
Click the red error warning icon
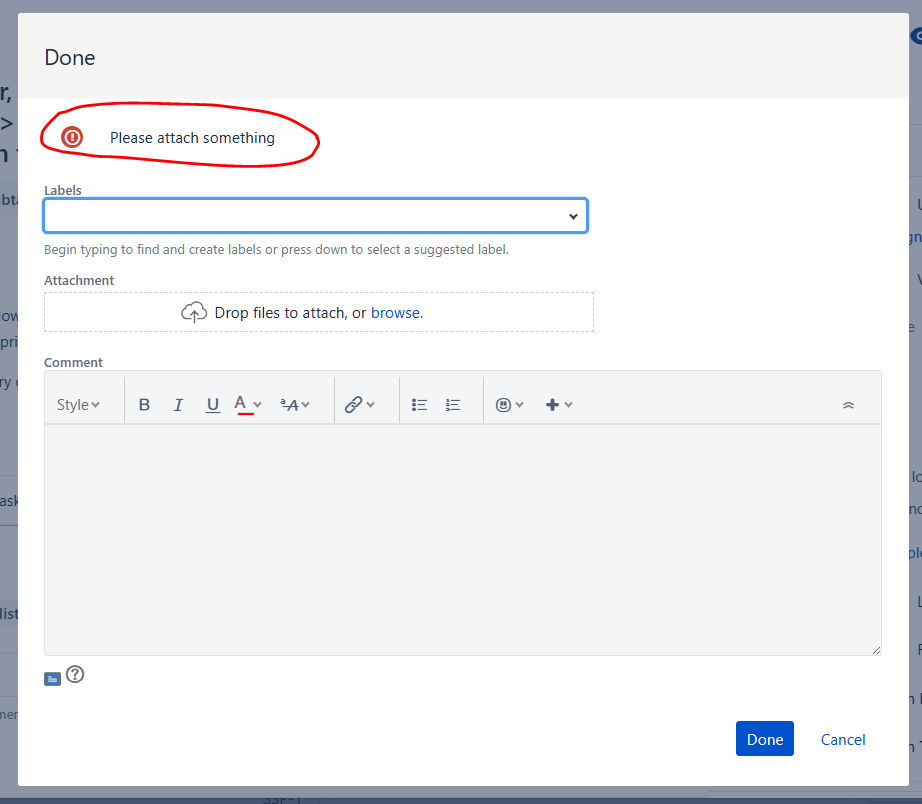72,137
